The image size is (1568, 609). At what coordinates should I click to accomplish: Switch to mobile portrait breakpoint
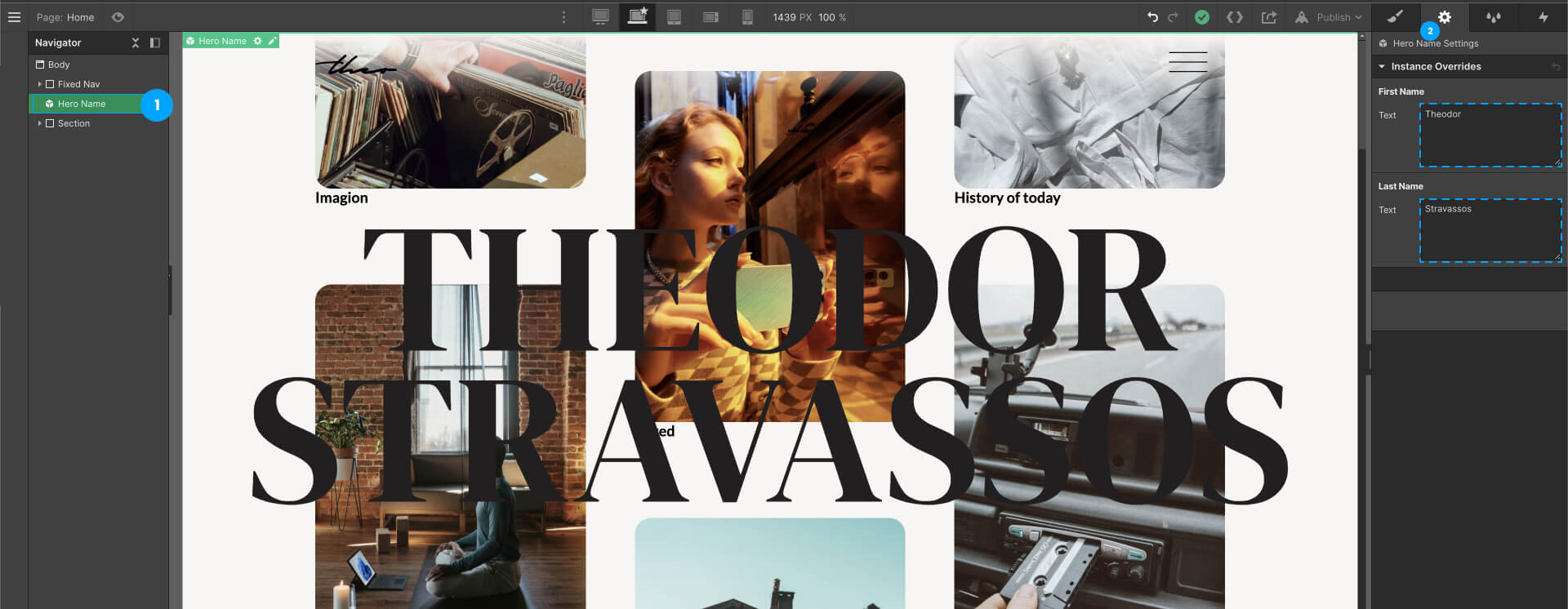tap(747, 17)
